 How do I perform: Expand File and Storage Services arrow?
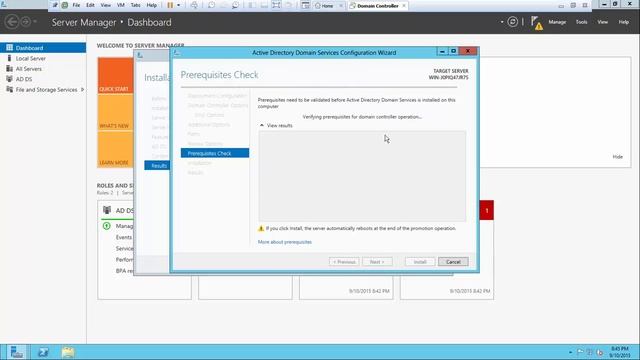83,89
